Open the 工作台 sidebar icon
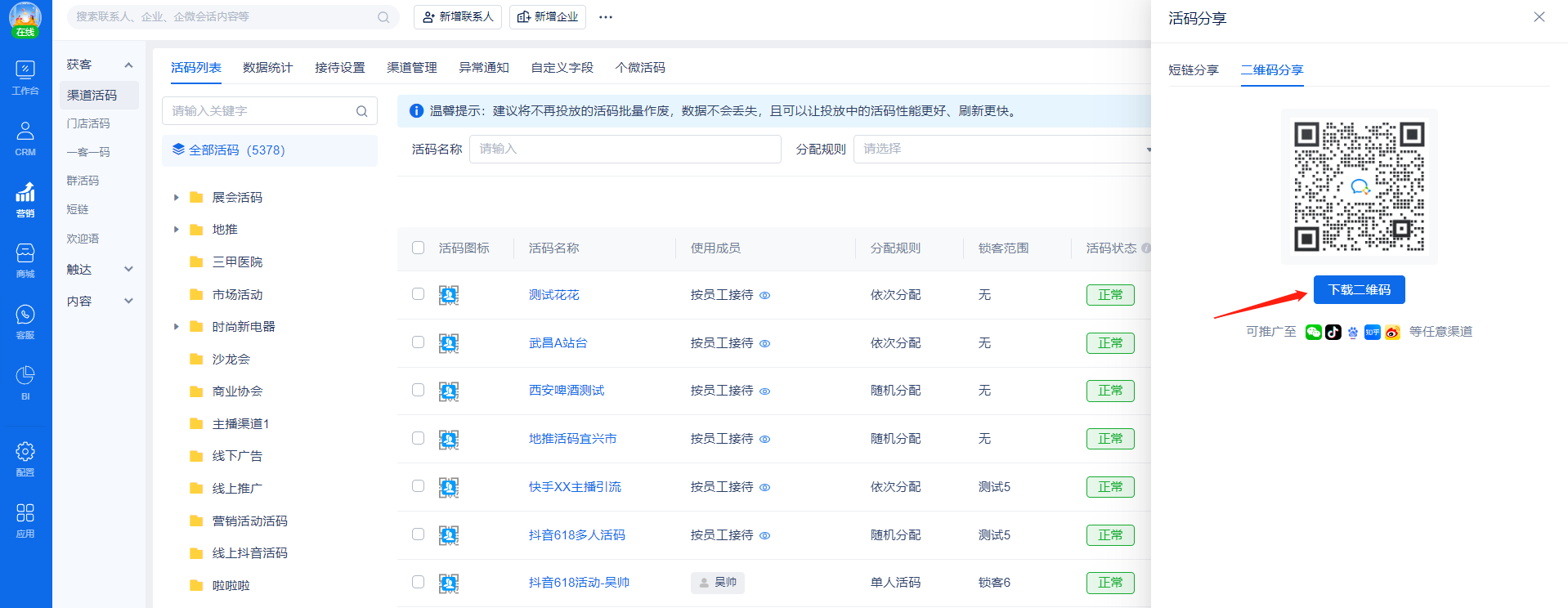 click(x=25, y=78)
